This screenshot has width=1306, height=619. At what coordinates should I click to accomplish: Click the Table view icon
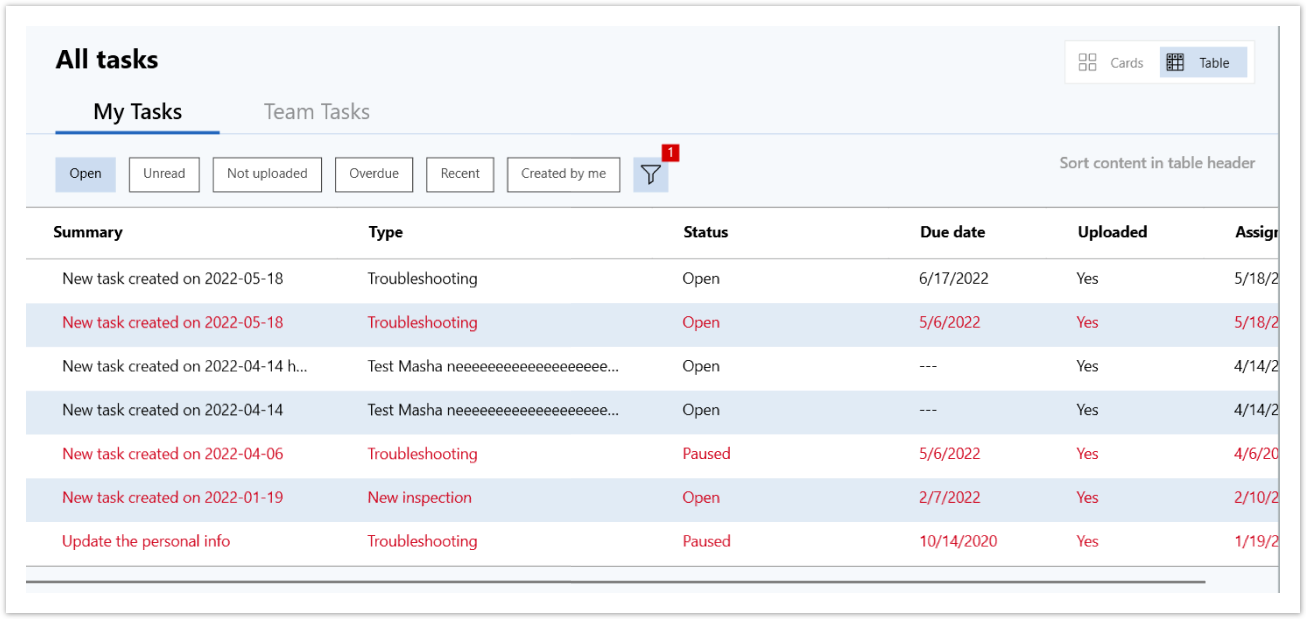[x=1176, y=63]
